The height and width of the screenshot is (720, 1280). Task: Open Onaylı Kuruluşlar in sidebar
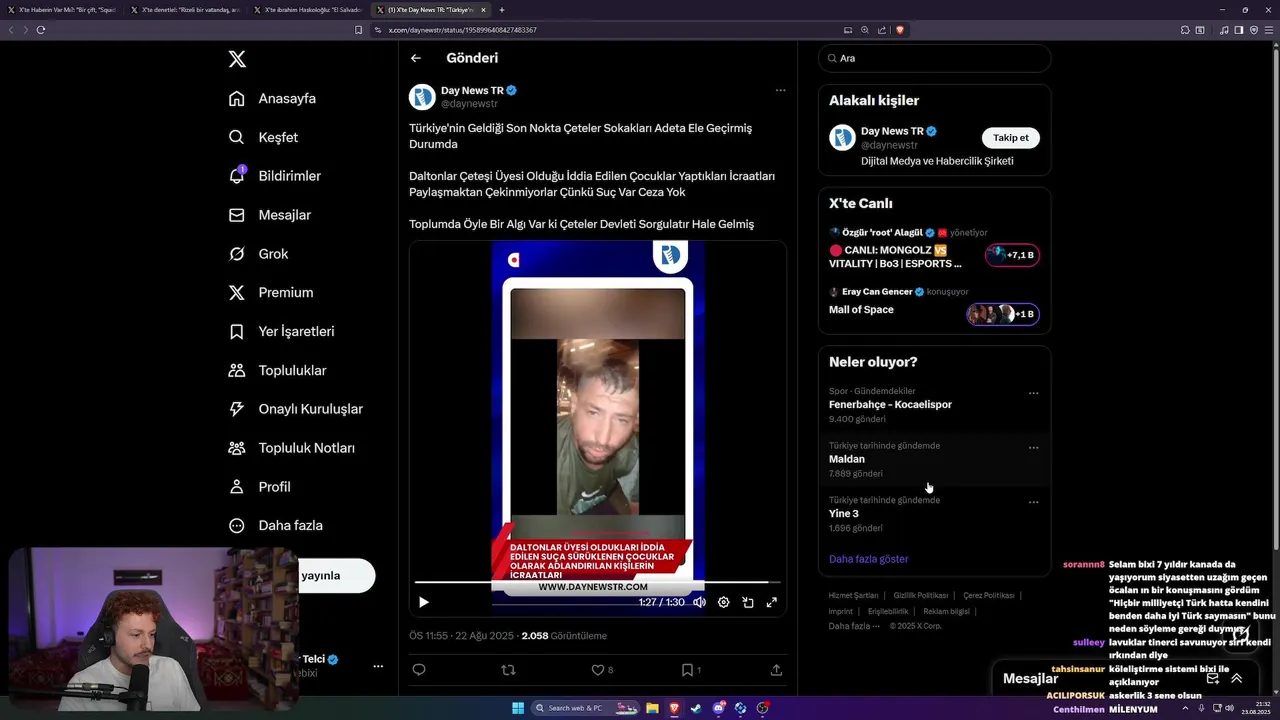click(295, 409)
